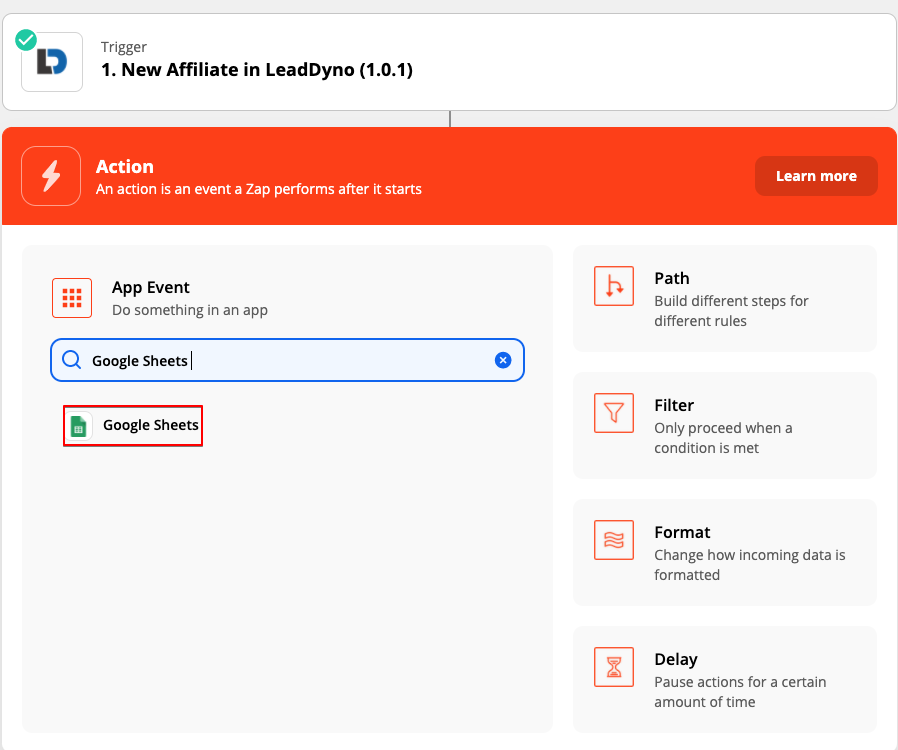Click the 'Trigger' label above the step name

[x=124, y=47]
